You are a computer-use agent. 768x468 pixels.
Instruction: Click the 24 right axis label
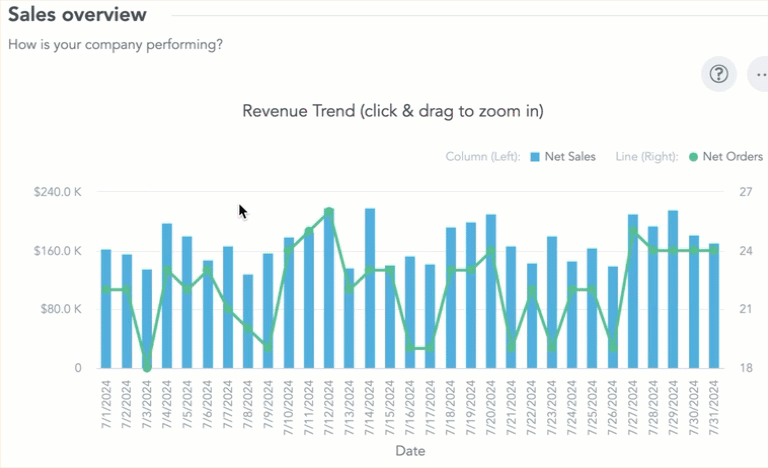745,251
